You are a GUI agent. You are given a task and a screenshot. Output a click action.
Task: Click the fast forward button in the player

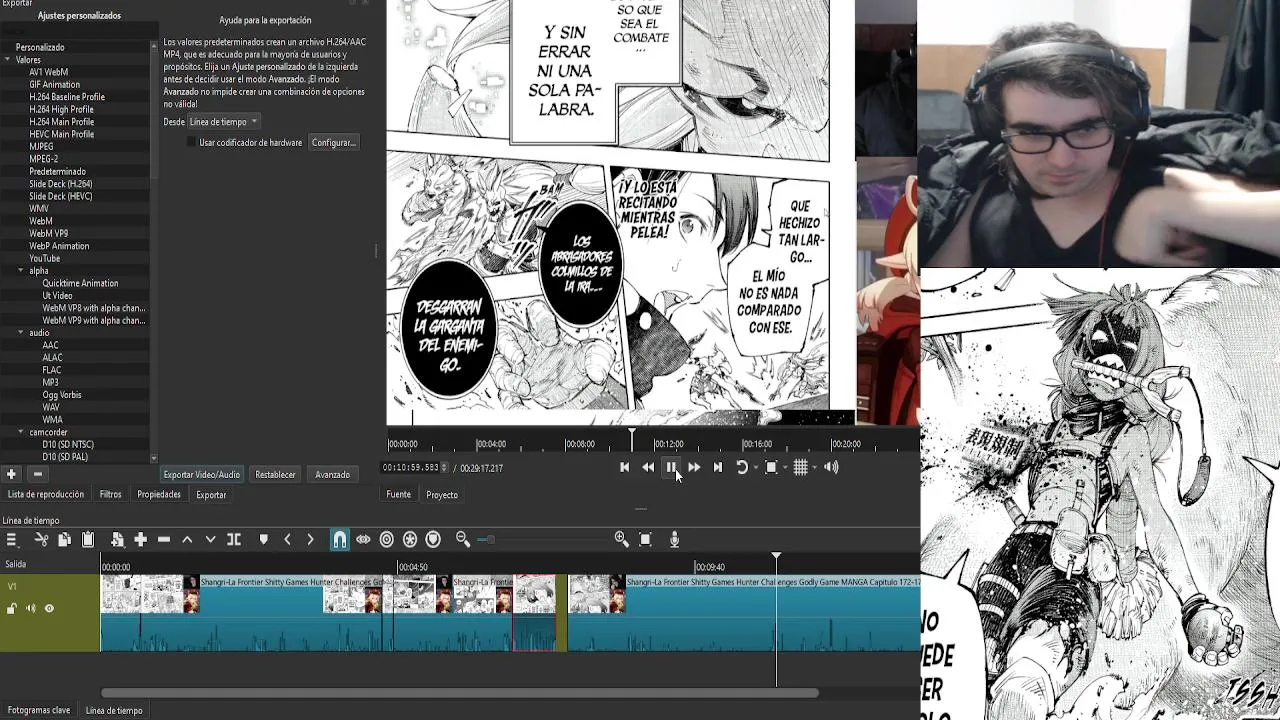pyautogui.click(x=694, y=467)
